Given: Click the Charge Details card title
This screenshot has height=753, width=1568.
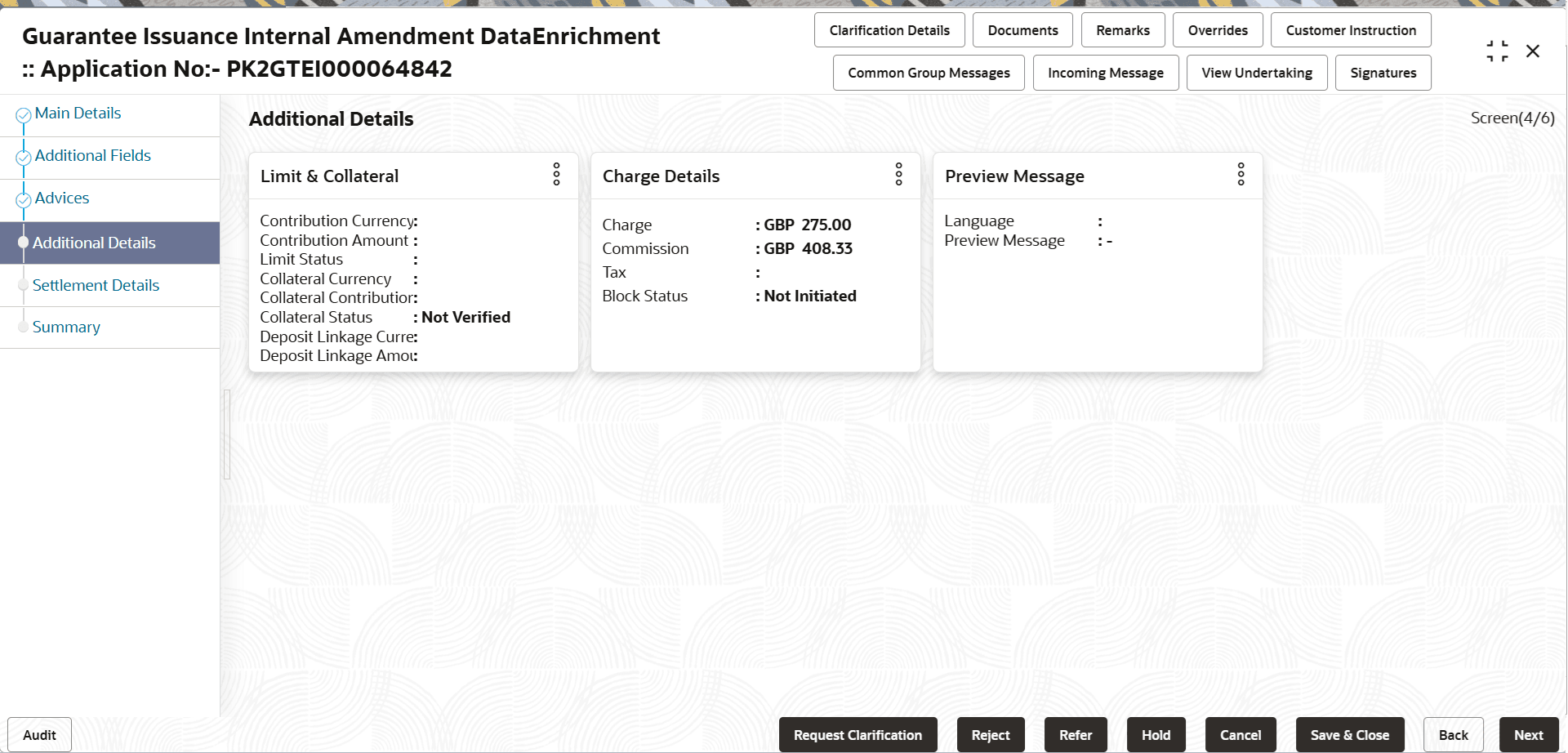Looking at the screenshot, I should 661,176.
